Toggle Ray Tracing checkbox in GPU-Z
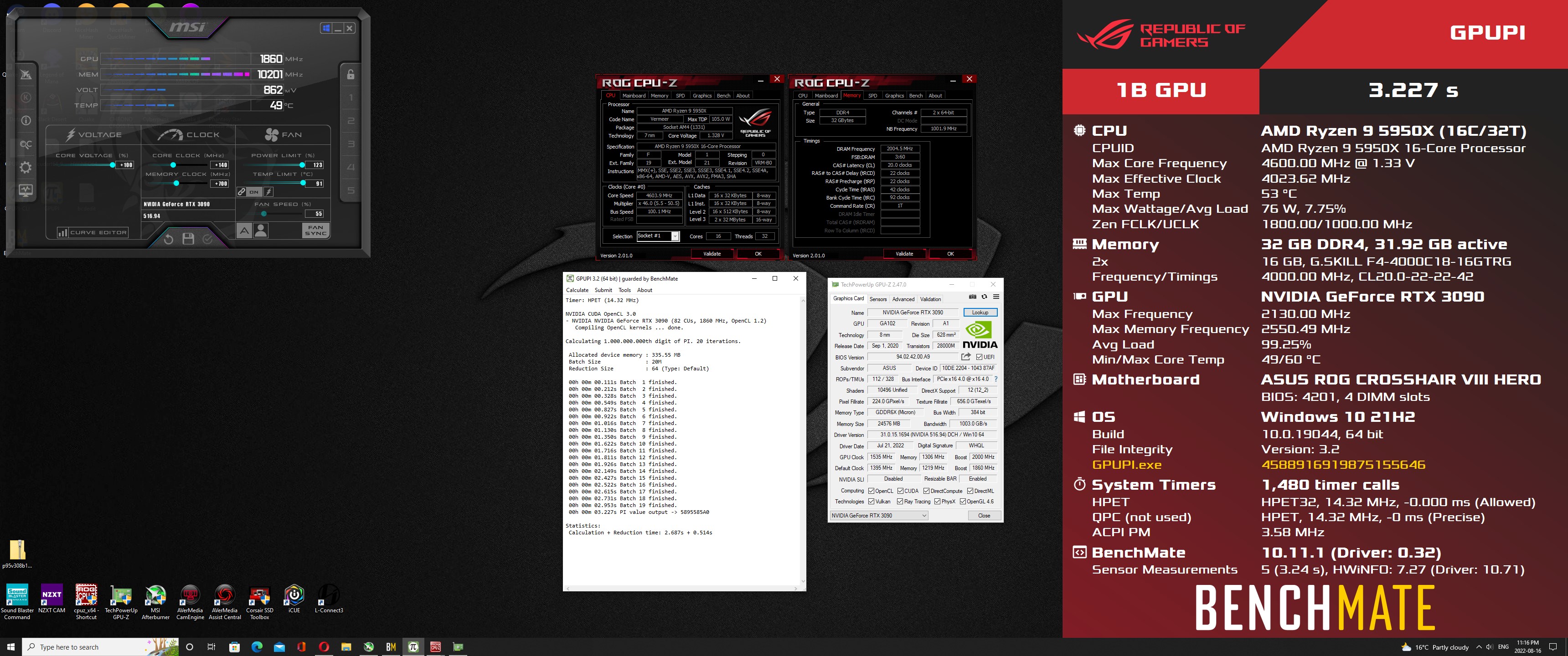The image size is (1568, 656). [900, 502]
